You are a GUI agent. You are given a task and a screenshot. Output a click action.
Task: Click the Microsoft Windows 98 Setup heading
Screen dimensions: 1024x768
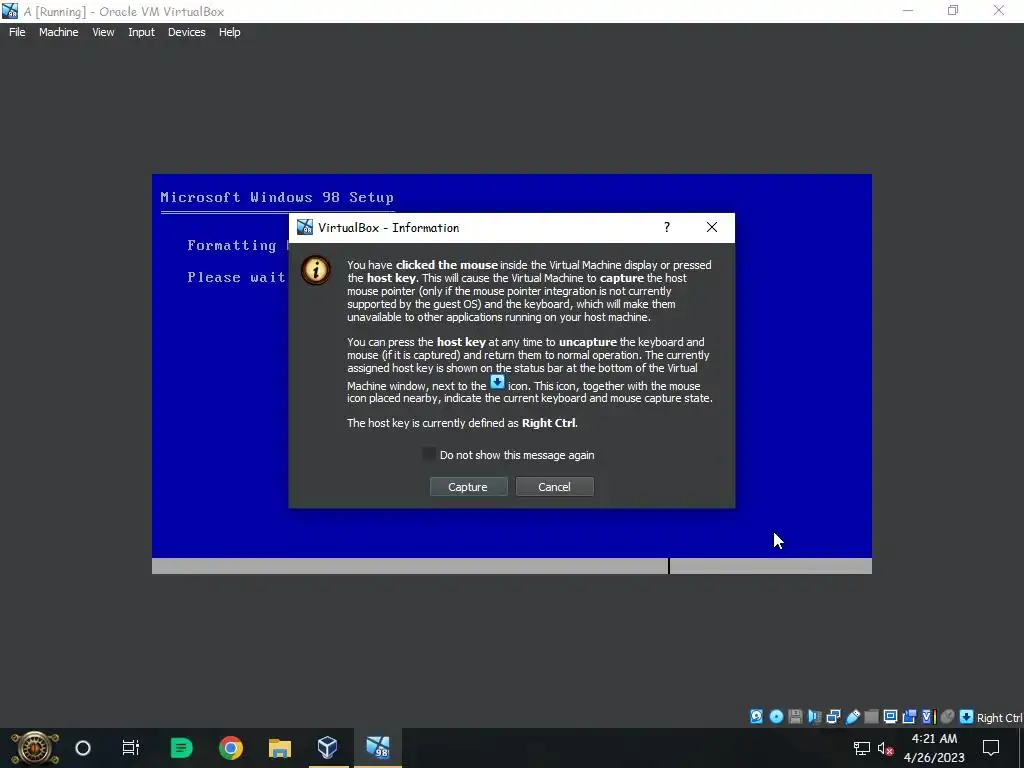277,197
